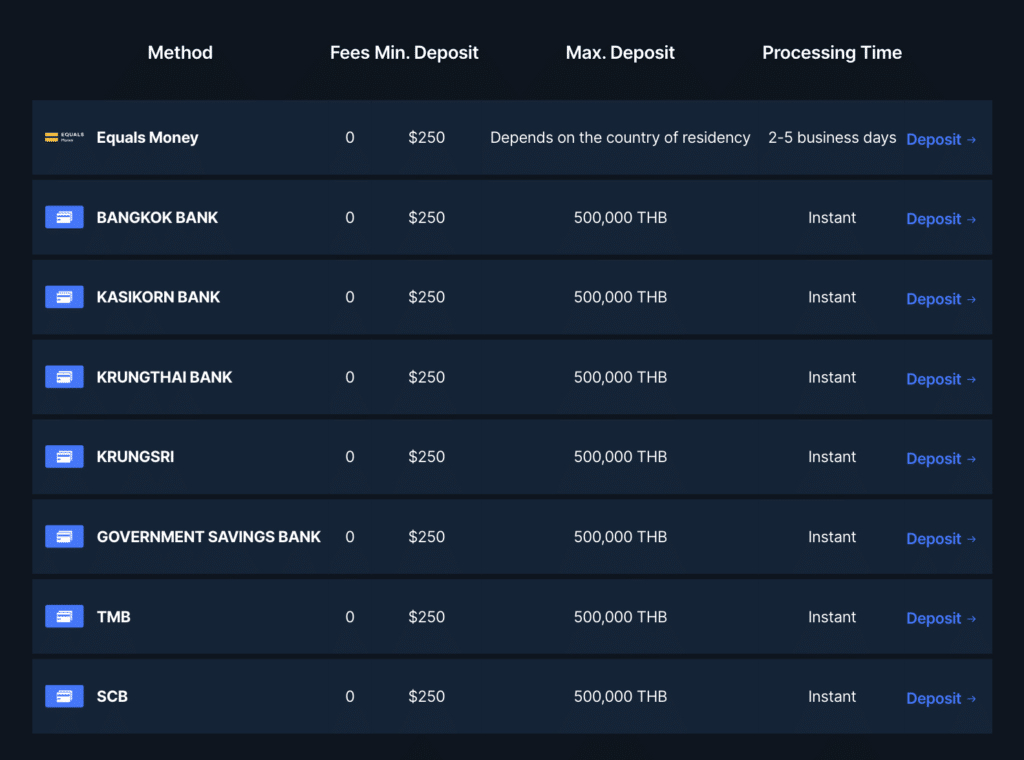1024x760 pixels.
Task: Click the card icon beside KASIKORN BANK
Action: 64,297
